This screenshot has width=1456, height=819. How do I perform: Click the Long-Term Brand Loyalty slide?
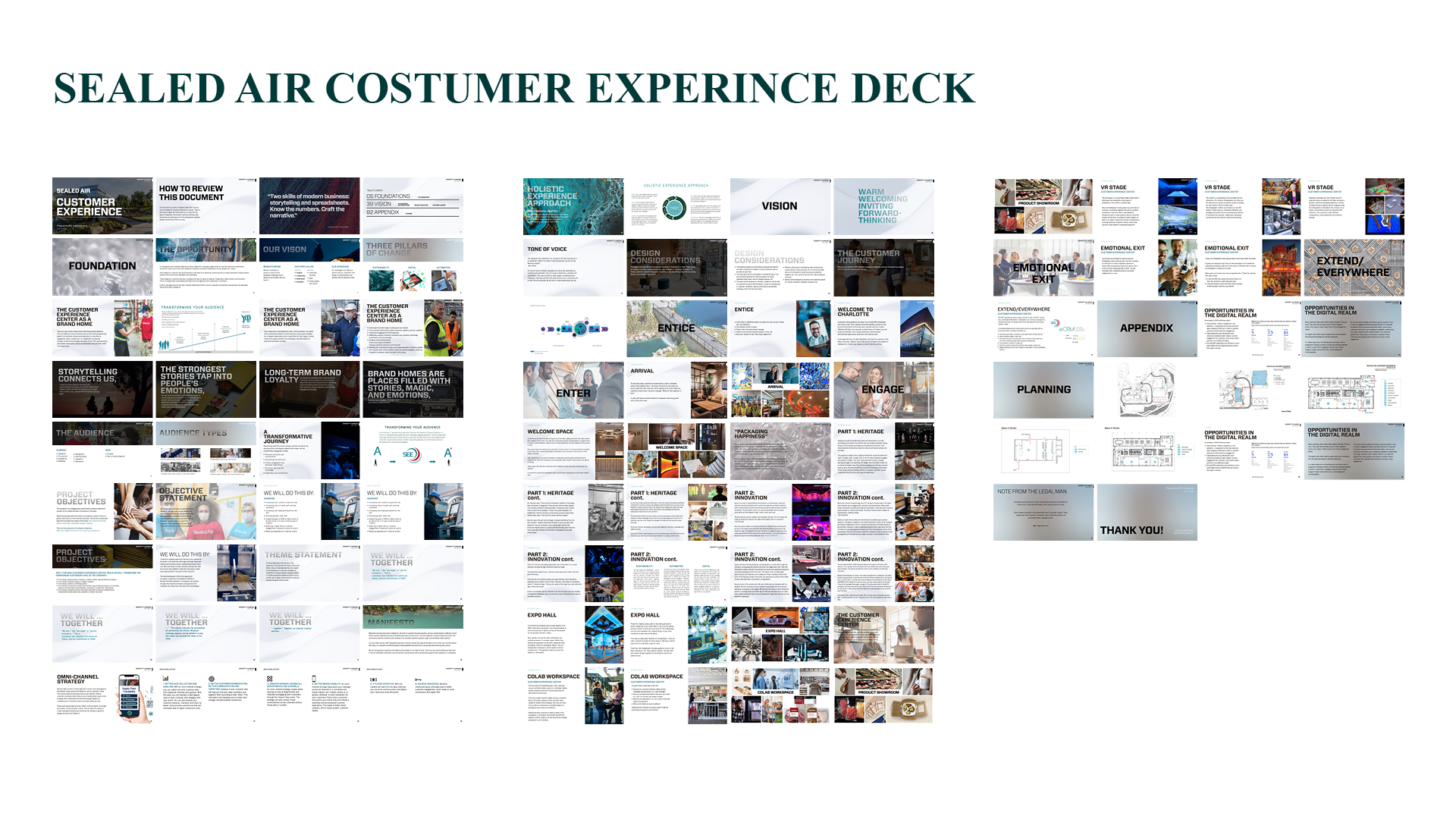(309, 390)
